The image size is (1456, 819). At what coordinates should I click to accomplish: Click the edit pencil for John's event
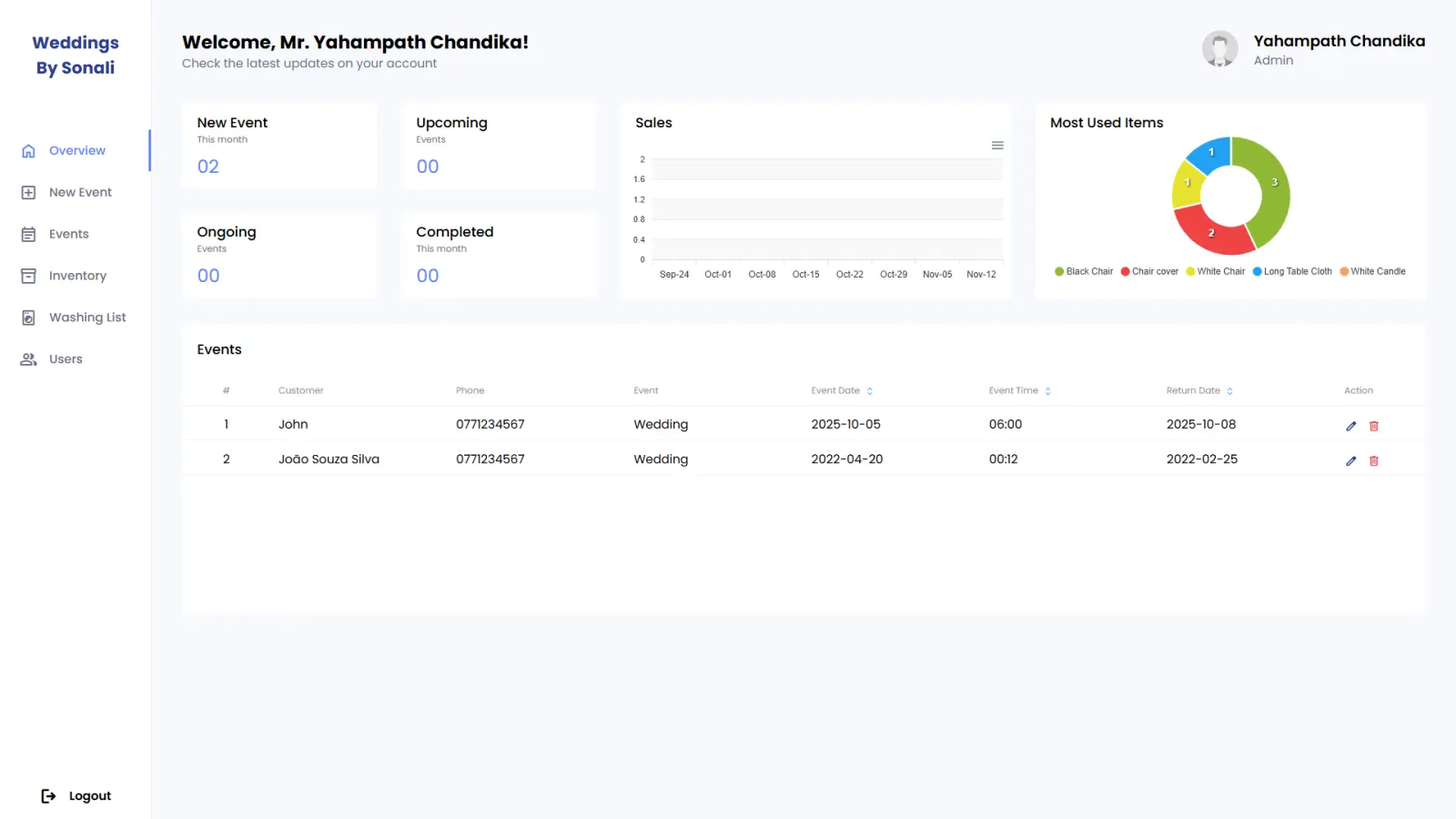(1351, 426)
